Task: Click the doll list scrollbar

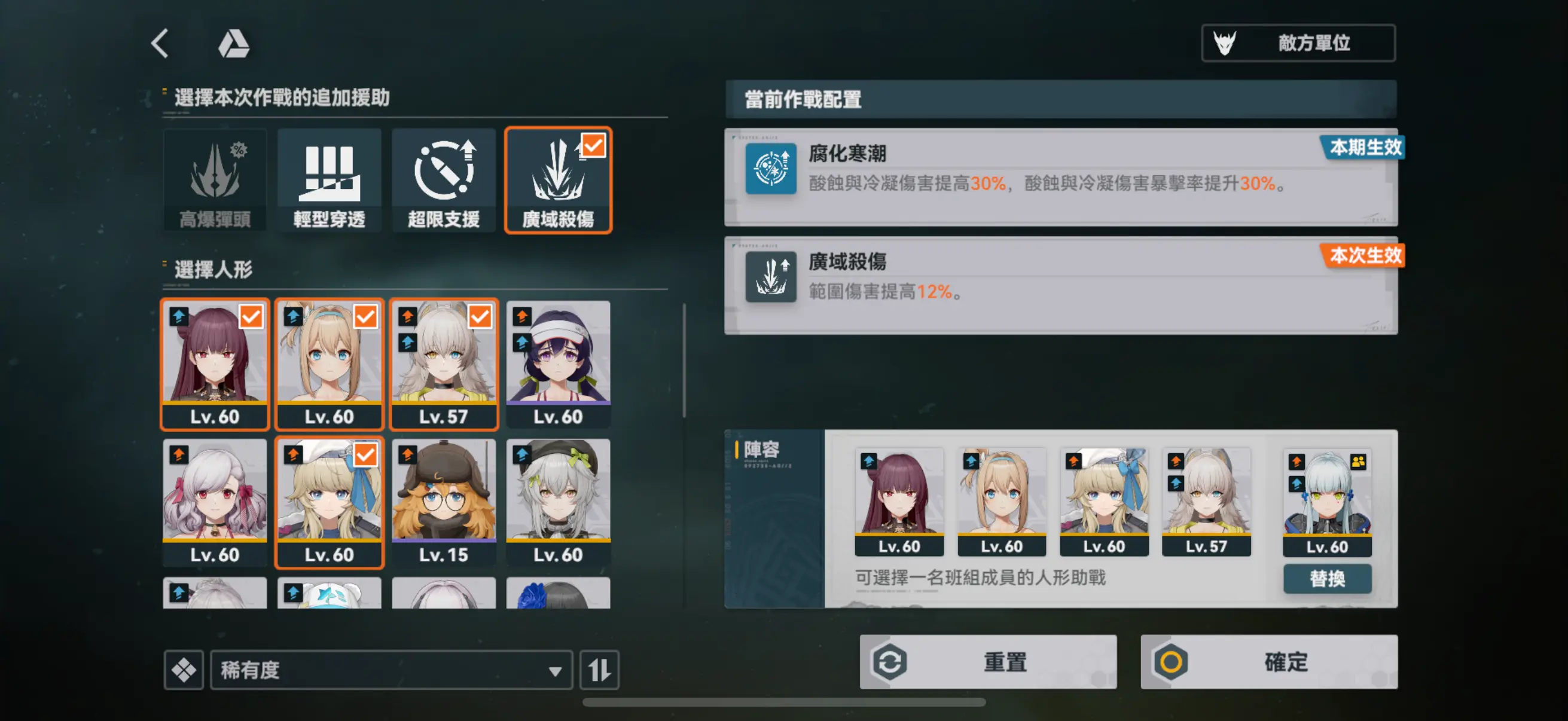Action: [x=684, y=360]
